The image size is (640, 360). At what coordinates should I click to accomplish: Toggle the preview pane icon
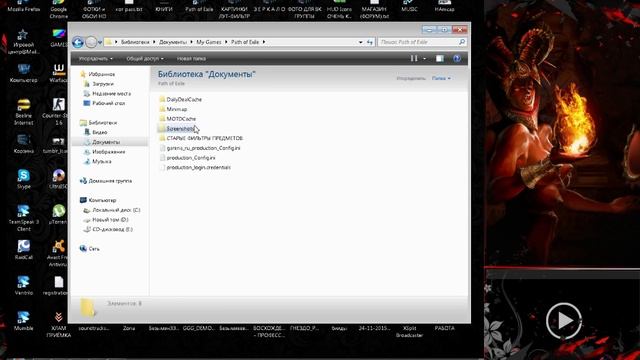click(x=440, y=59)
